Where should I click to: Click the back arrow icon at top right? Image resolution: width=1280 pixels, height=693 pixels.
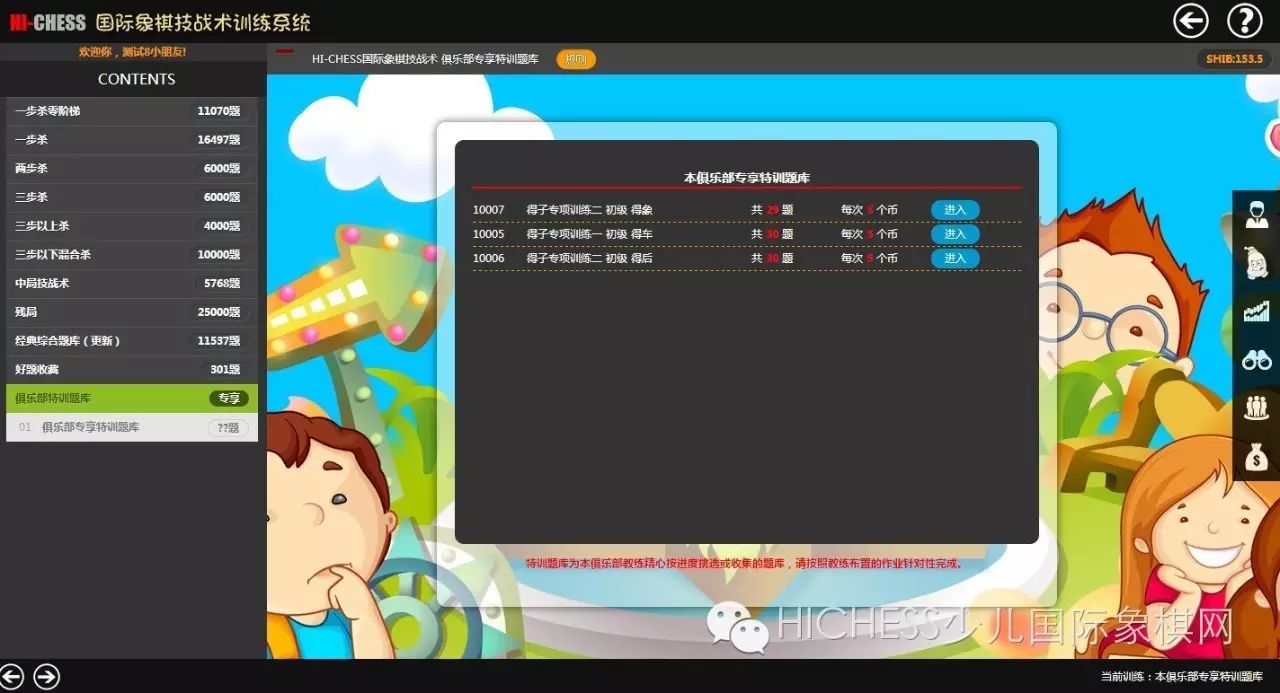(x=1191, y=21)
